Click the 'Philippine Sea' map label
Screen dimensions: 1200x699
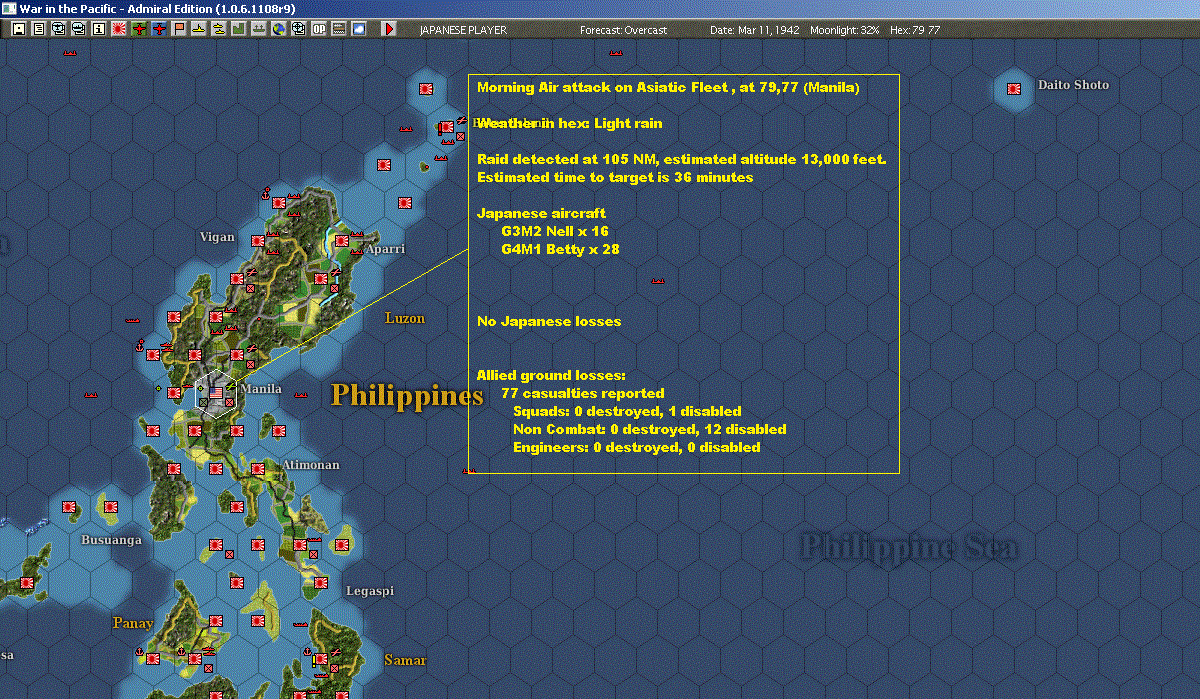click(x=909, y=546)
